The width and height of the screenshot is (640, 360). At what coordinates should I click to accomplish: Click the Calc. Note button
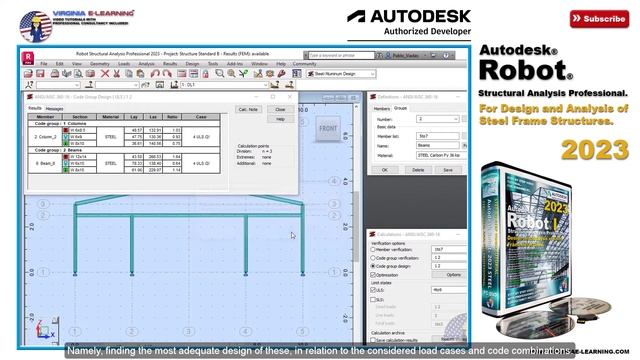point(248,109)
